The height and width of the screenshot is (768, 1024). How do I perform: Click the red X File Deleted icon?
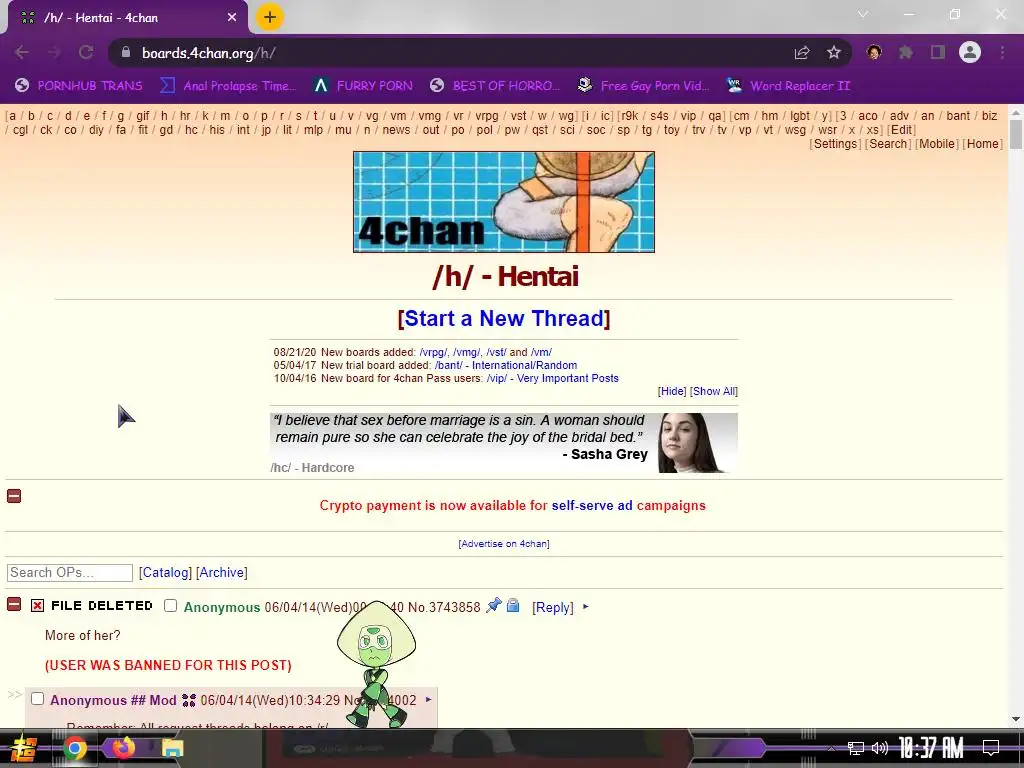pos(37,605)
